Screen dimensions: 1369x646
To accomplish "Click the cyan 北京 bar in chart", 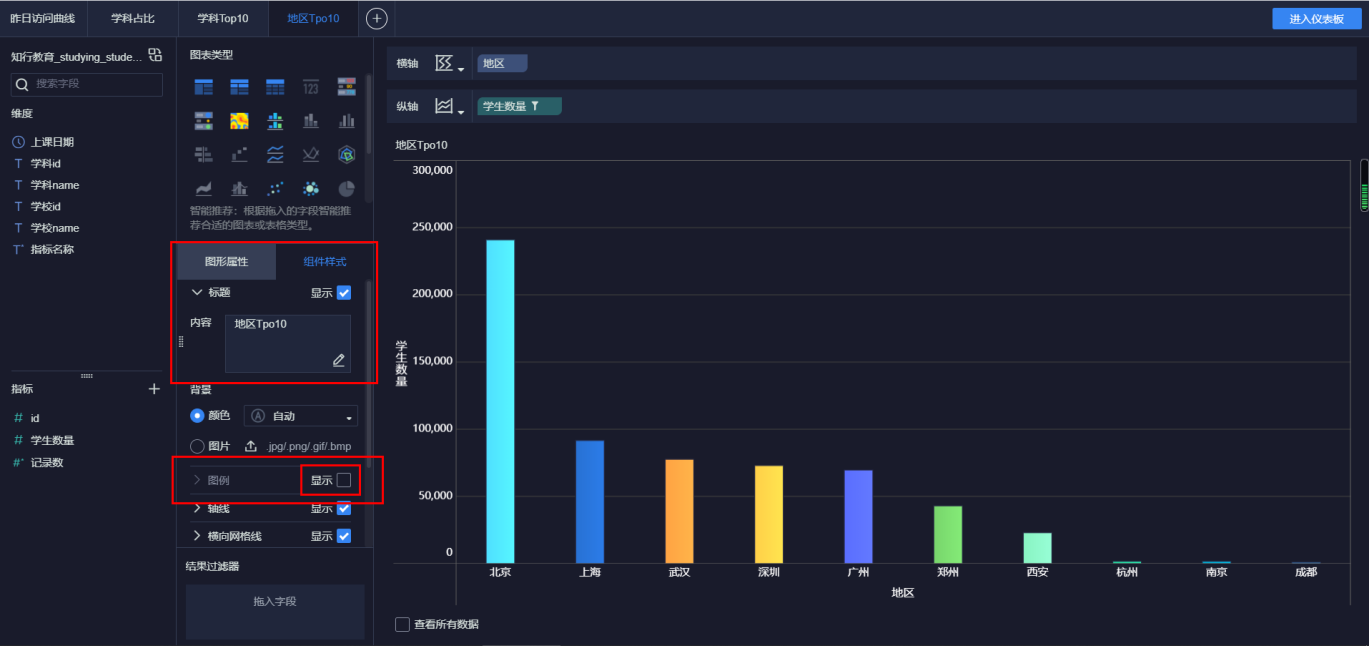I will 500,401.
